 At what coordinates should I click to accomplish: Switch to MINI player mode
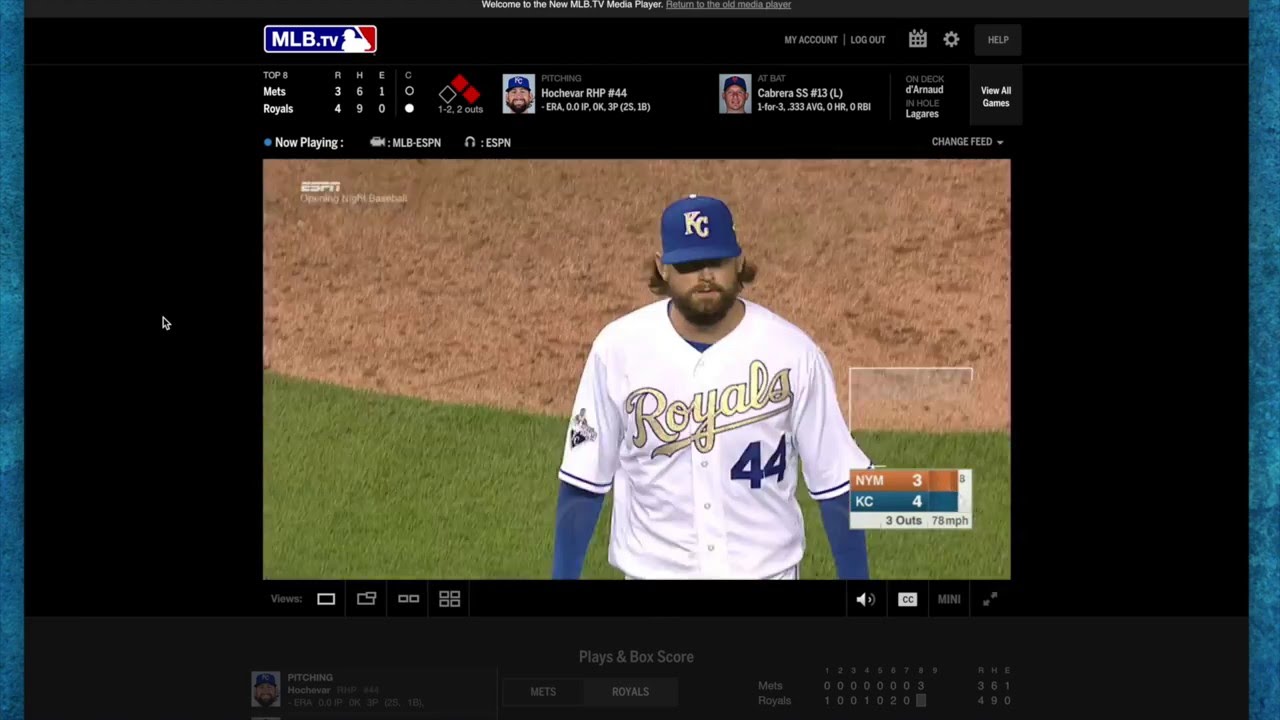pyautogui.click(x=949, y=600)
